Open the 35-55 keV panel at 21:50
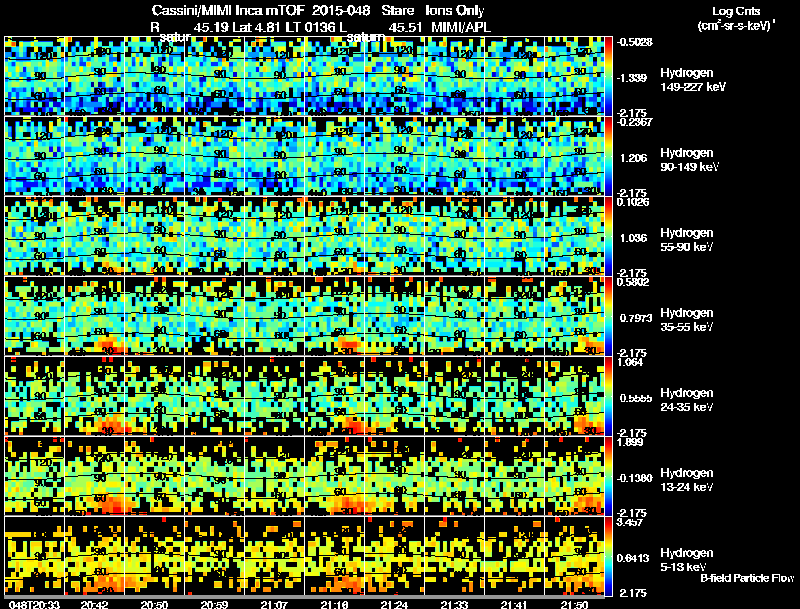Screen dimensions: 800x609 [x=574, y=316]
